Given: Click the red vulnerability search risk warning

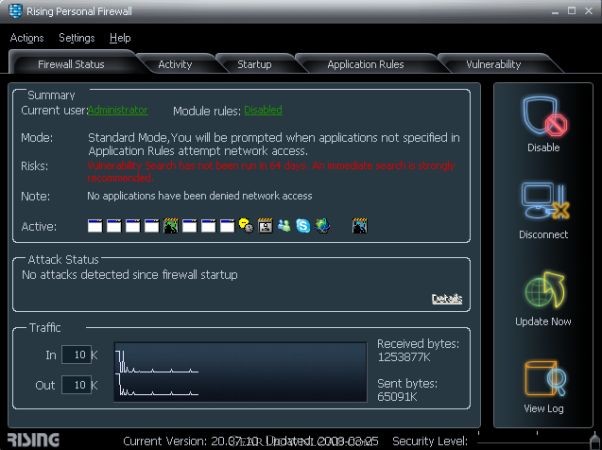Looking at the screenshot, I should (x=271, y=172).
